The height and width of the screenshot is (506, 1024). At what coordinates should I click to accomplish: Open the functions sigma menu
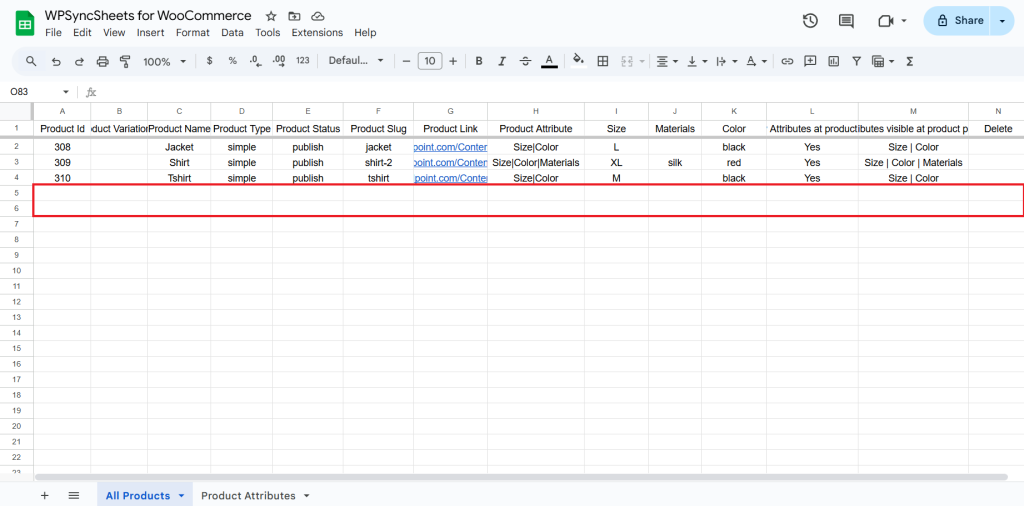click(909, 61)
